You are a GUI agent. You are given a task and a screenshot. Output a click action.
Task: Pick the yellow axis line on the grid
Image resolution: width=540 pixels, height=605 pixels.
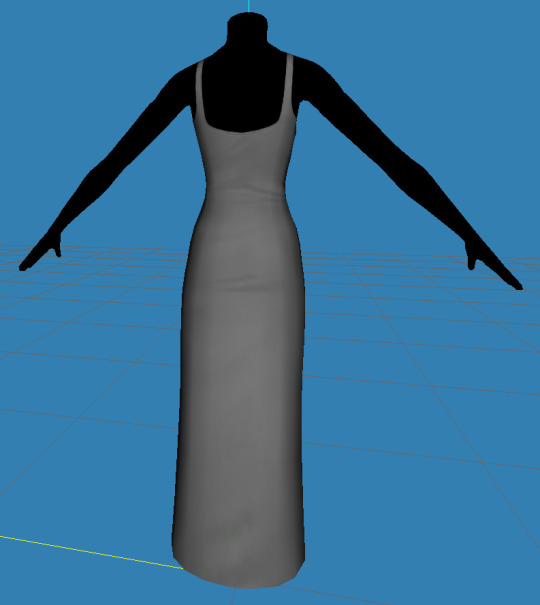91,552
